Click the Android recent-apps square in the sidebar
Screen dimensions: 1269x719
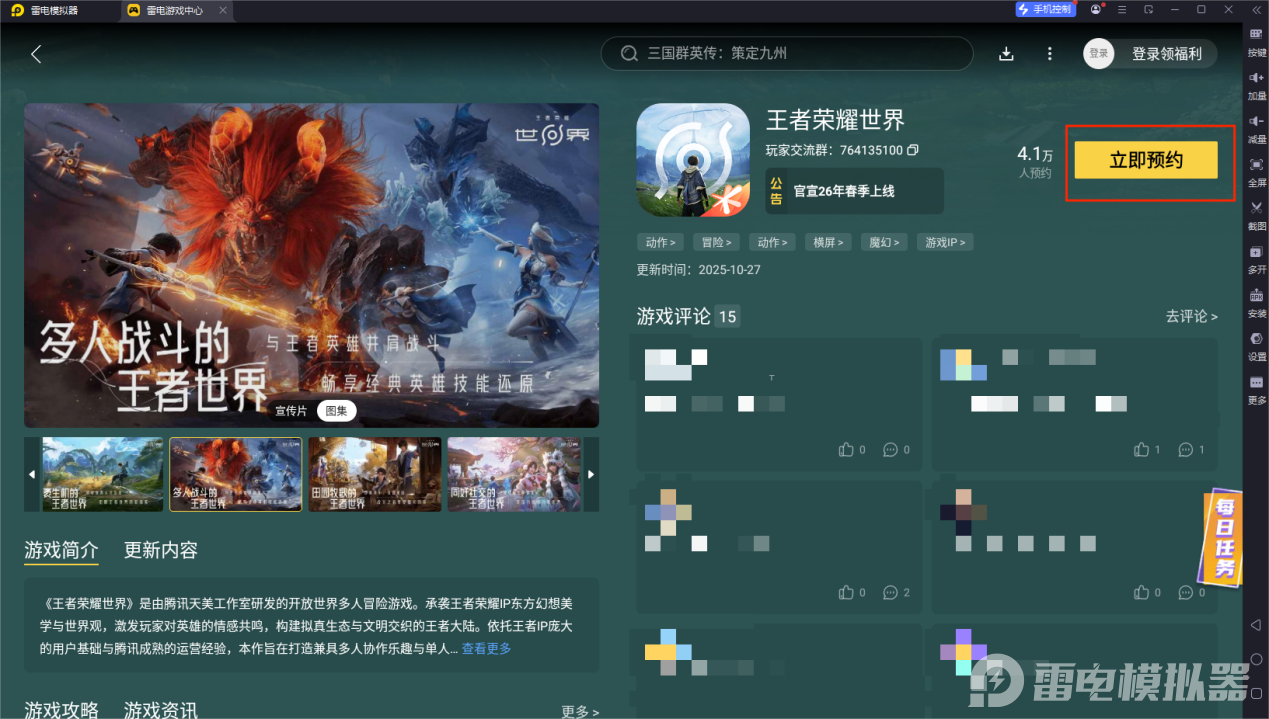(1256, 693)
